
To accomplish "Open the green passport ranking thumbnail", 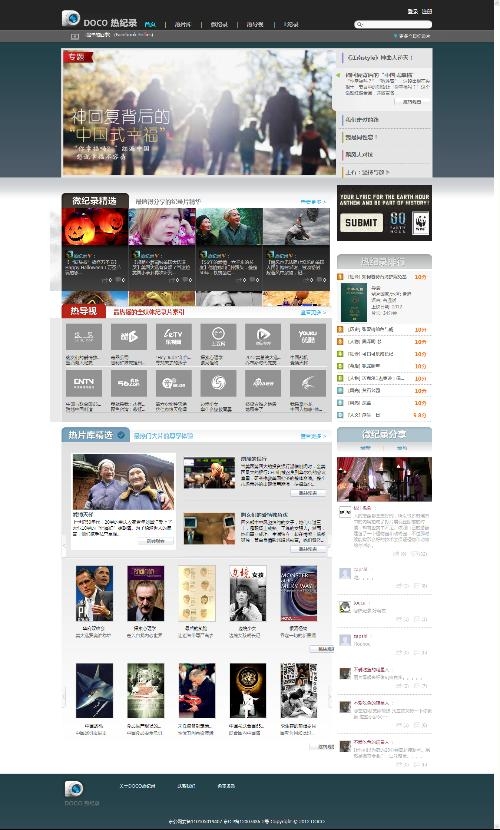I will 354,302.
